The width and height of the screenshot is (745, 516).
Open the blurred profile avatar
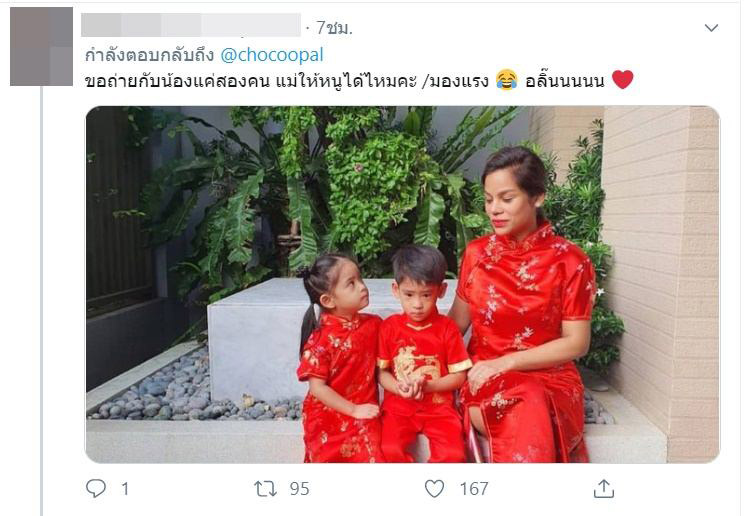pyautogui.click(x=41, y=47)
